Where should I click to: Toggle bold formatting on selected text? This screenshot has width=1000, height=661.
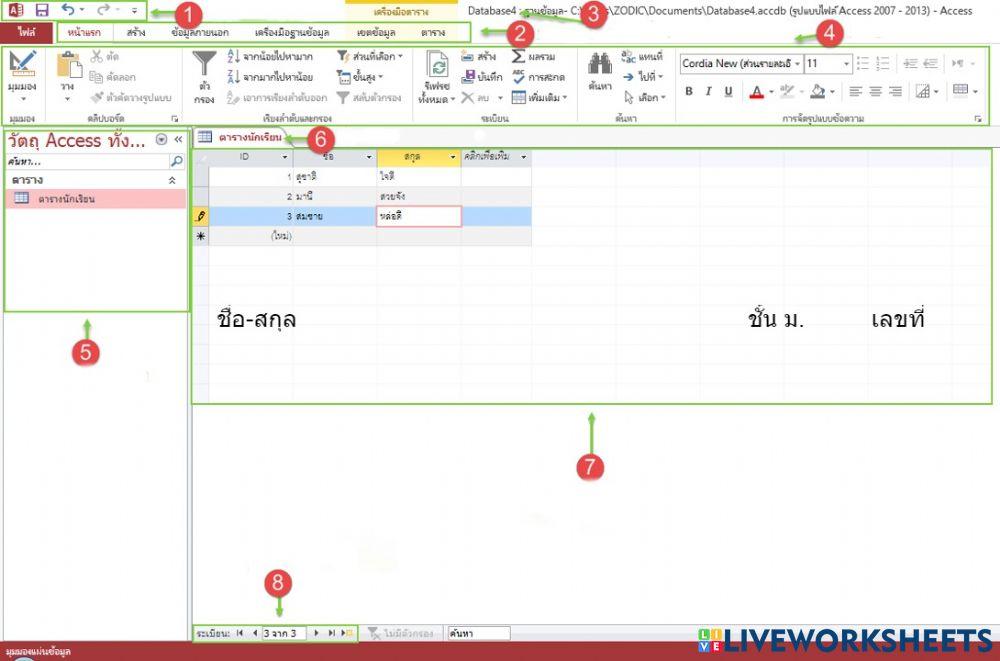click(690, 90)
